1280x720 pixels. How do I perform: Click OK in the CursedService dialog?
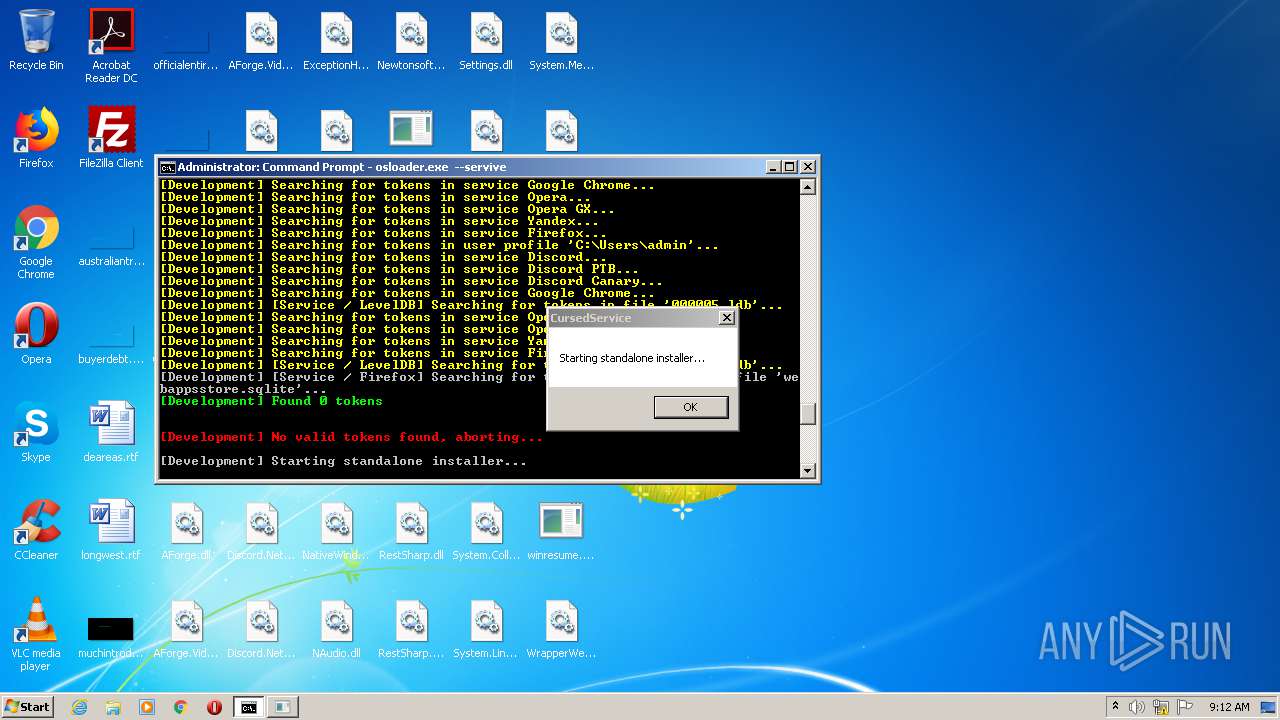point(690,407)
